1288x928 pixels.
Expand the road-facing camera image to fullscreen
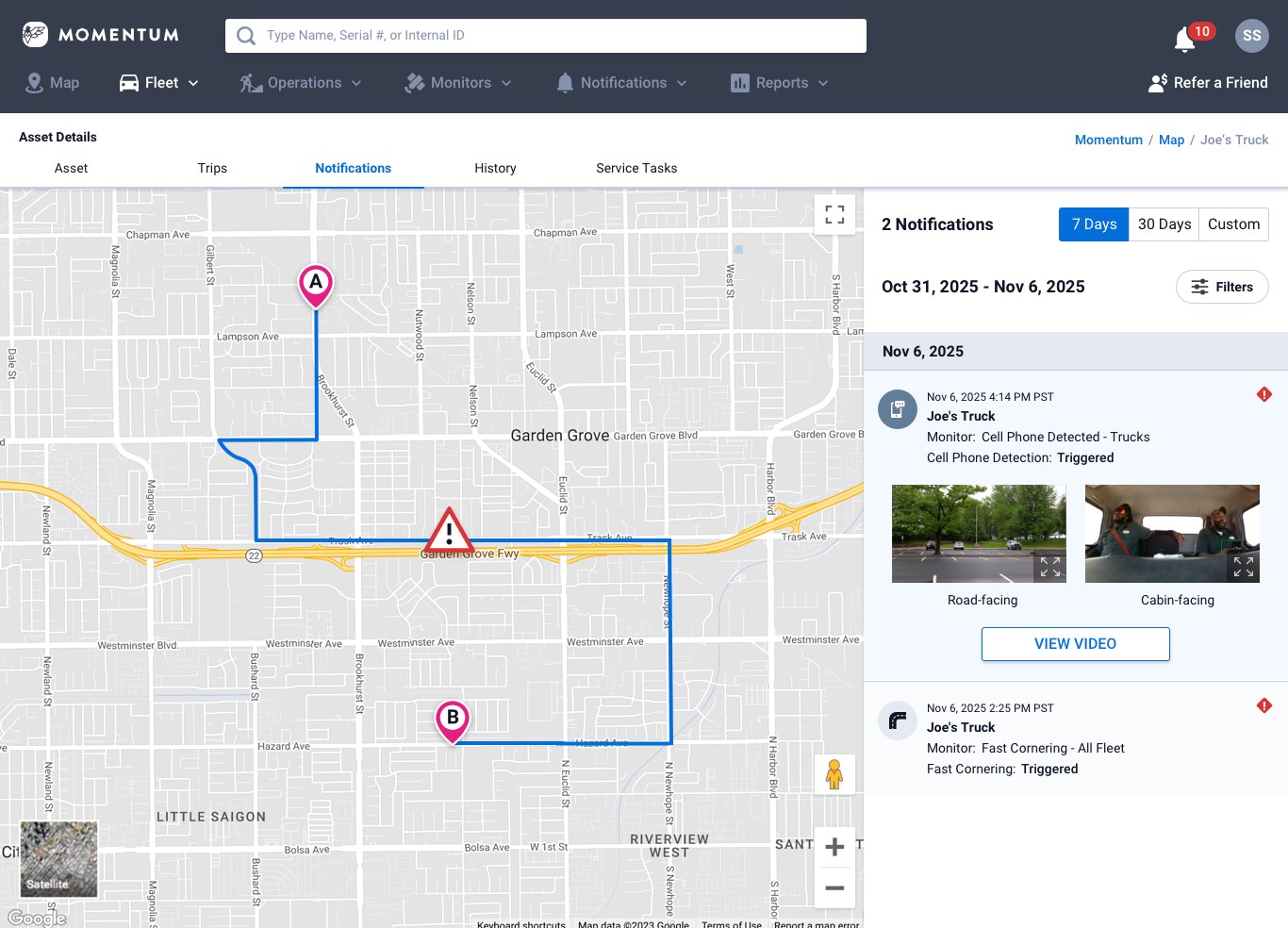pos(1050,567)
